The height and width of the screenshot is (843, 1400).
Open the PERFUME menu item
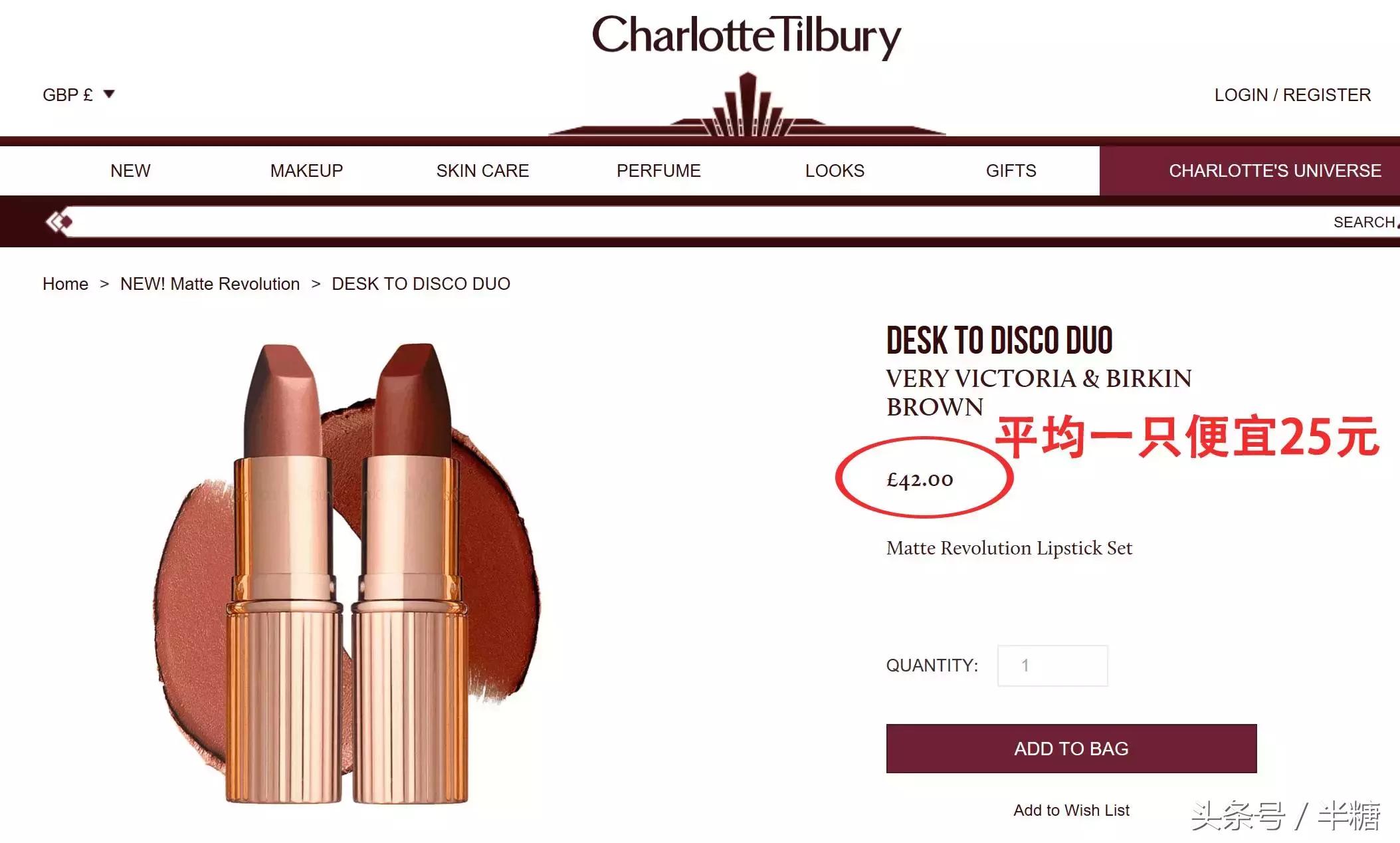click(658, 171)
